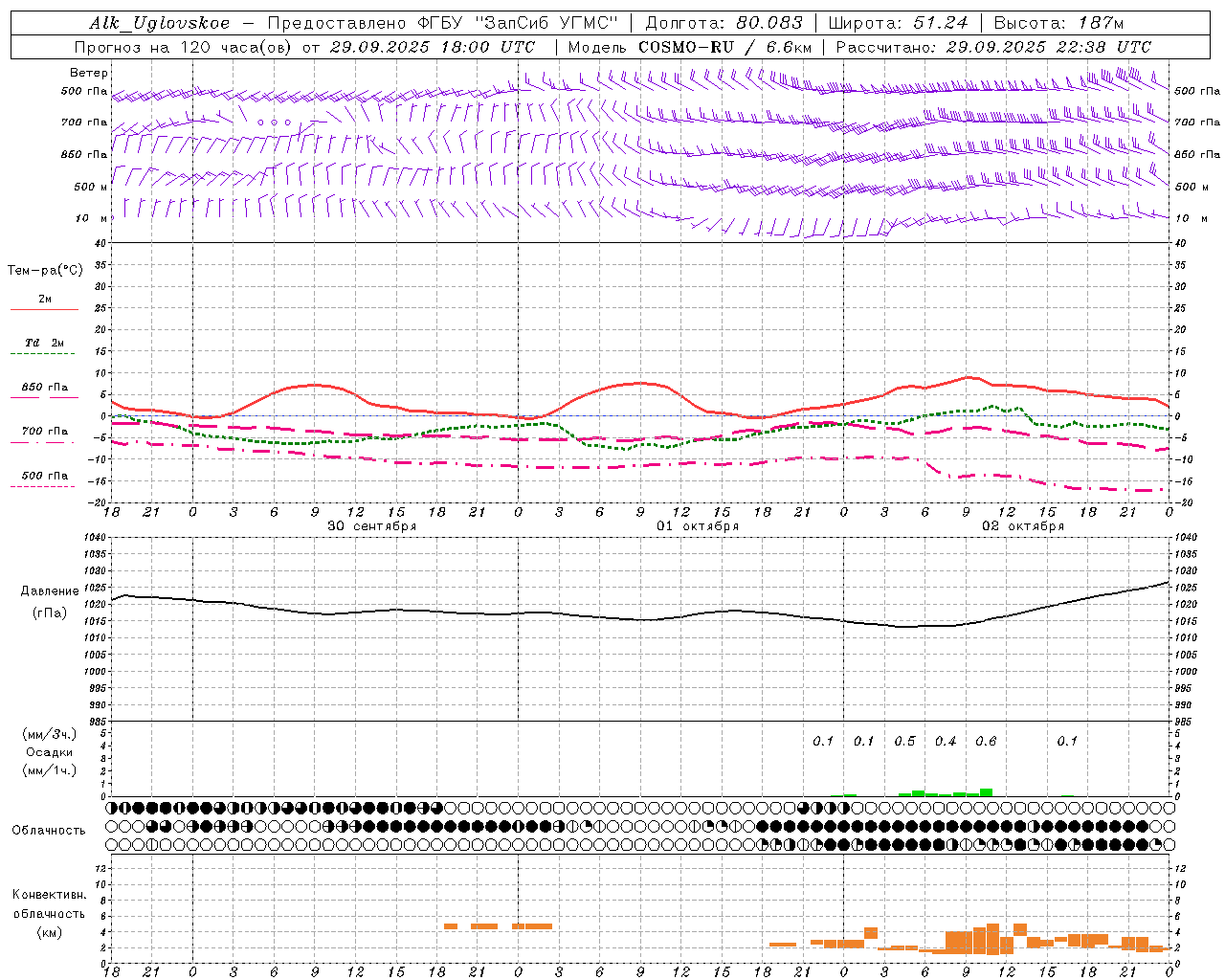The image size is (1225, 980).
Task: Click the computed timestamp 29.09.2025 22:38 UTC
Action: point(1048,46)
